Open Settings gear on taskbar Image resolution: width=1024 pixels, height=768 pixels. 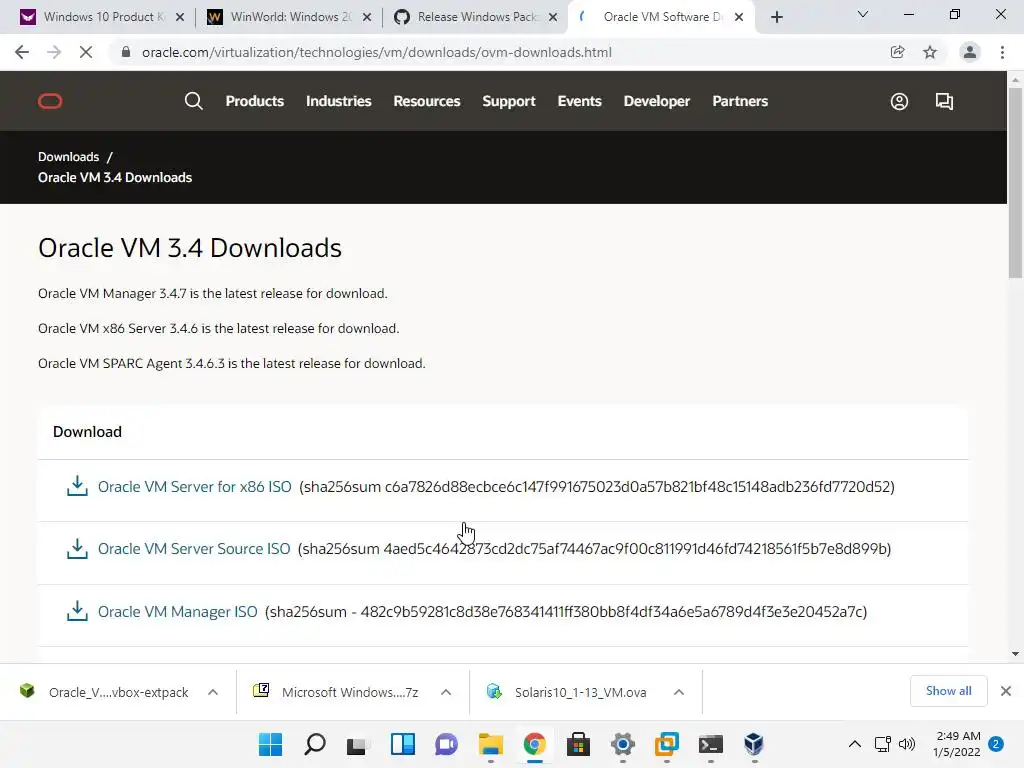click(622, 744)
